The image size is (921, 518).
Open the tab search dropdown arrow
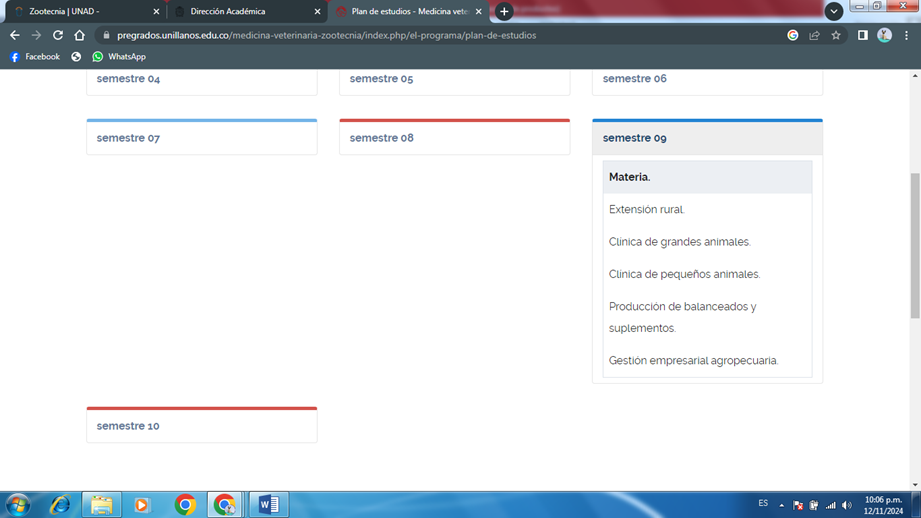tap(833, 12)
